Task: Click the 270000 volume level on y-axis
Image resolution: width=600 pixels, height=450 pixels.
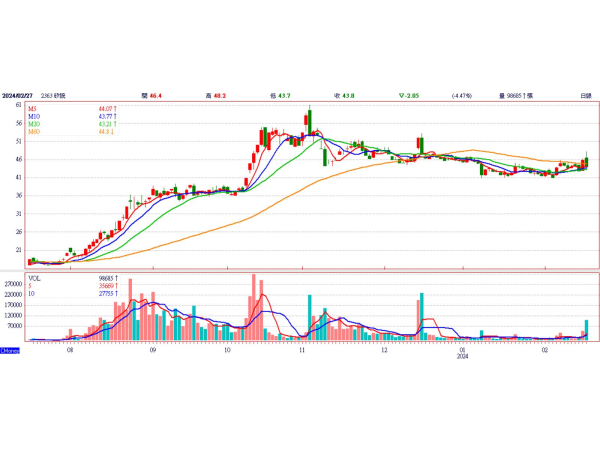Action: click(x=14, y=284)
